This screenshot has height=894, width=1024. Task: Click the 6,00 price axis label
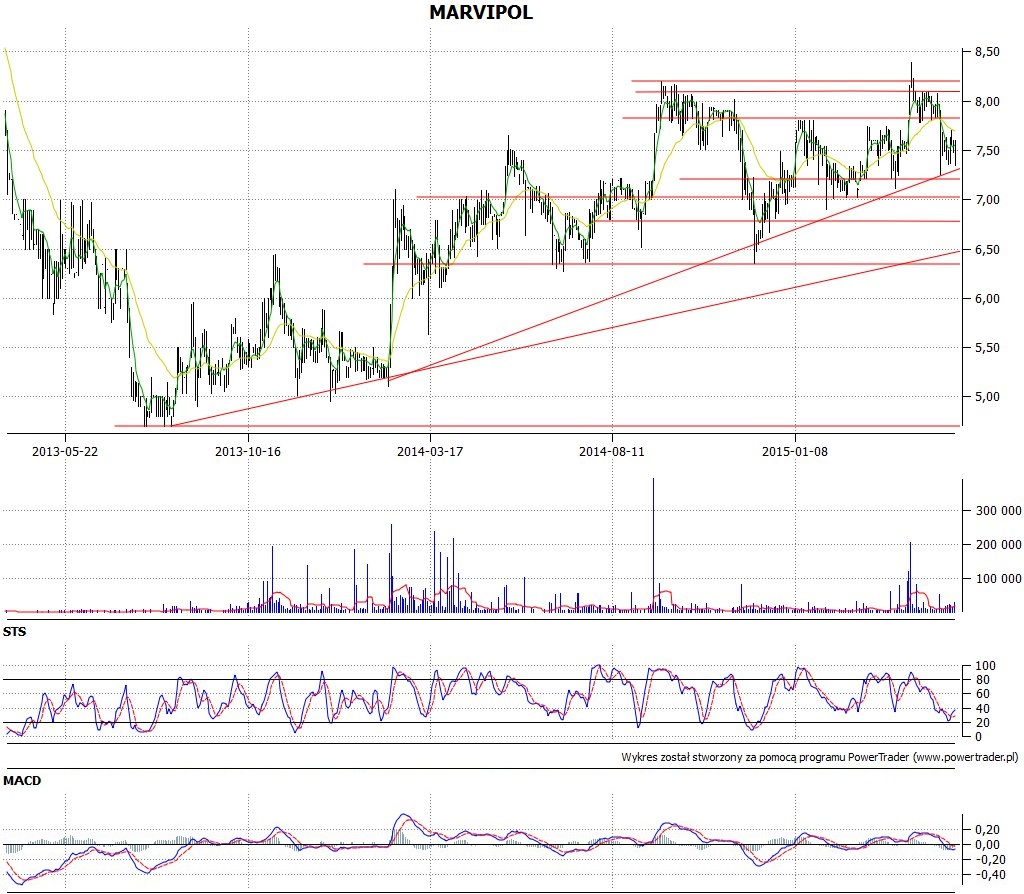click(x=987, y=298)
